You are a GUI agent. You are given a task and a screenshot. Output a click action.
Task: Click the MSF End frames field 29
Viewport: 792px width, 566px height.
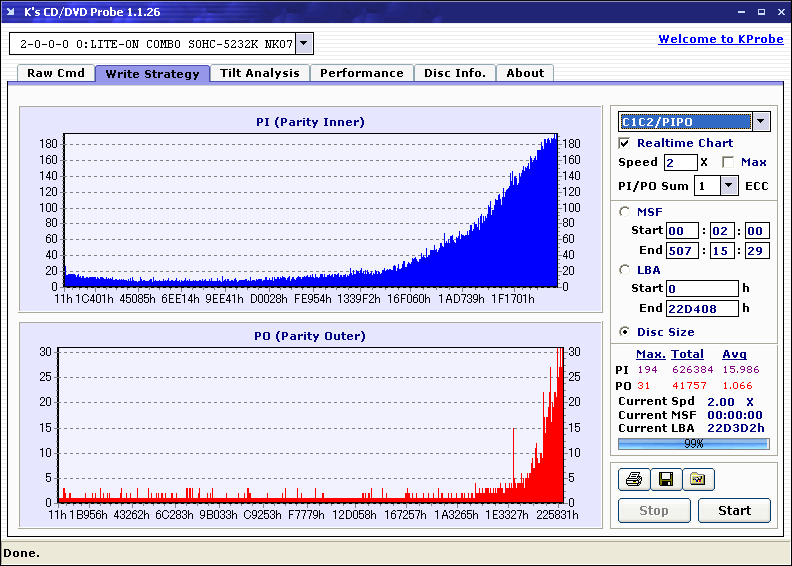[x=757, y=250]
